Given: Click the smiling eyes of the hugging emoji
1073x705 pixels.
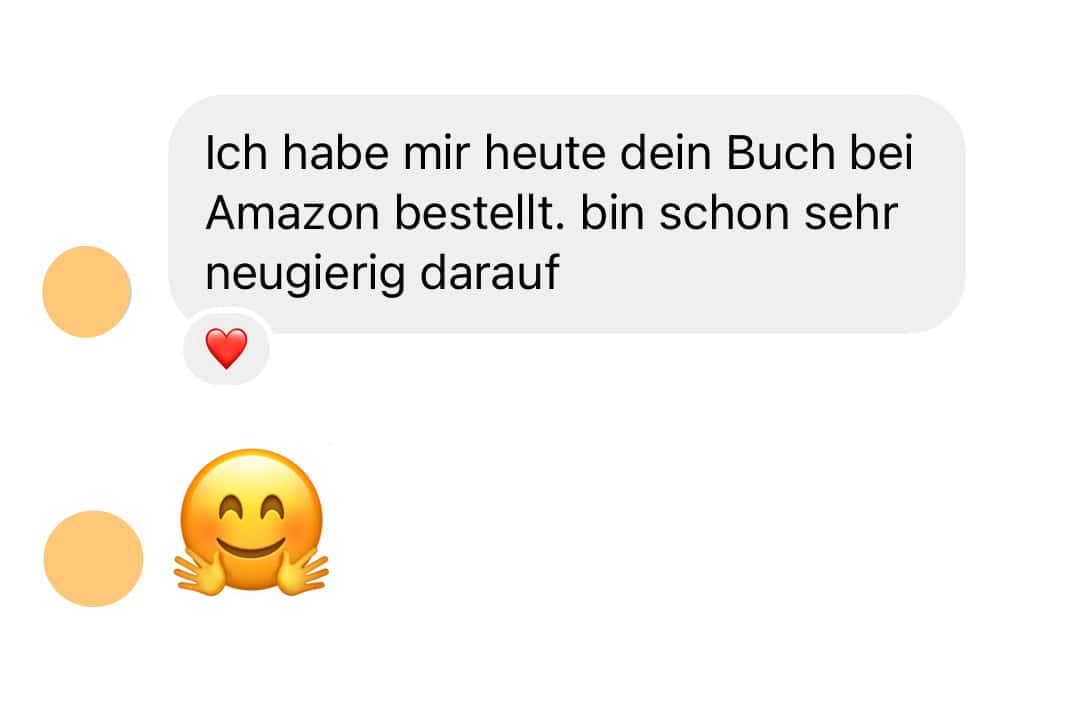Looking at the screenshot, I should 250,508.
